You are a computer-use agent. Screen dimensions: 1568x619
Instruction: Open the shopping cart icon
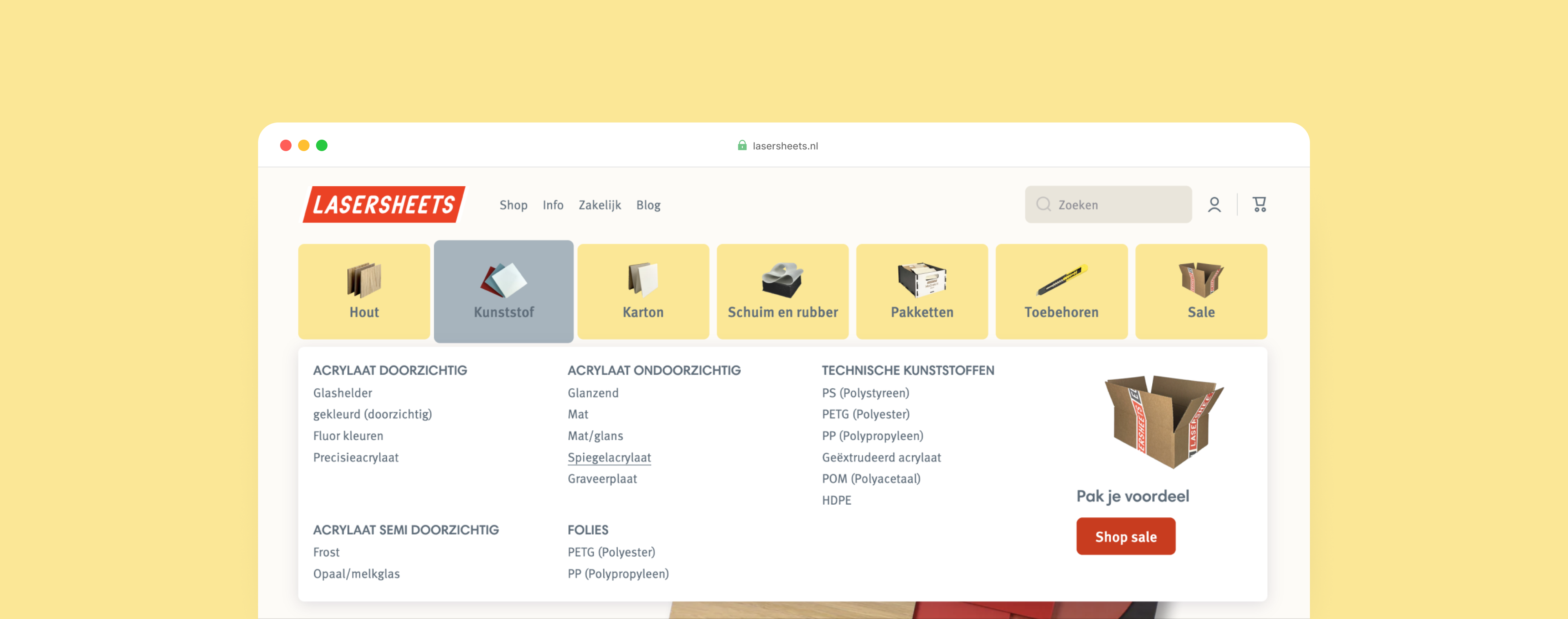1259,205
